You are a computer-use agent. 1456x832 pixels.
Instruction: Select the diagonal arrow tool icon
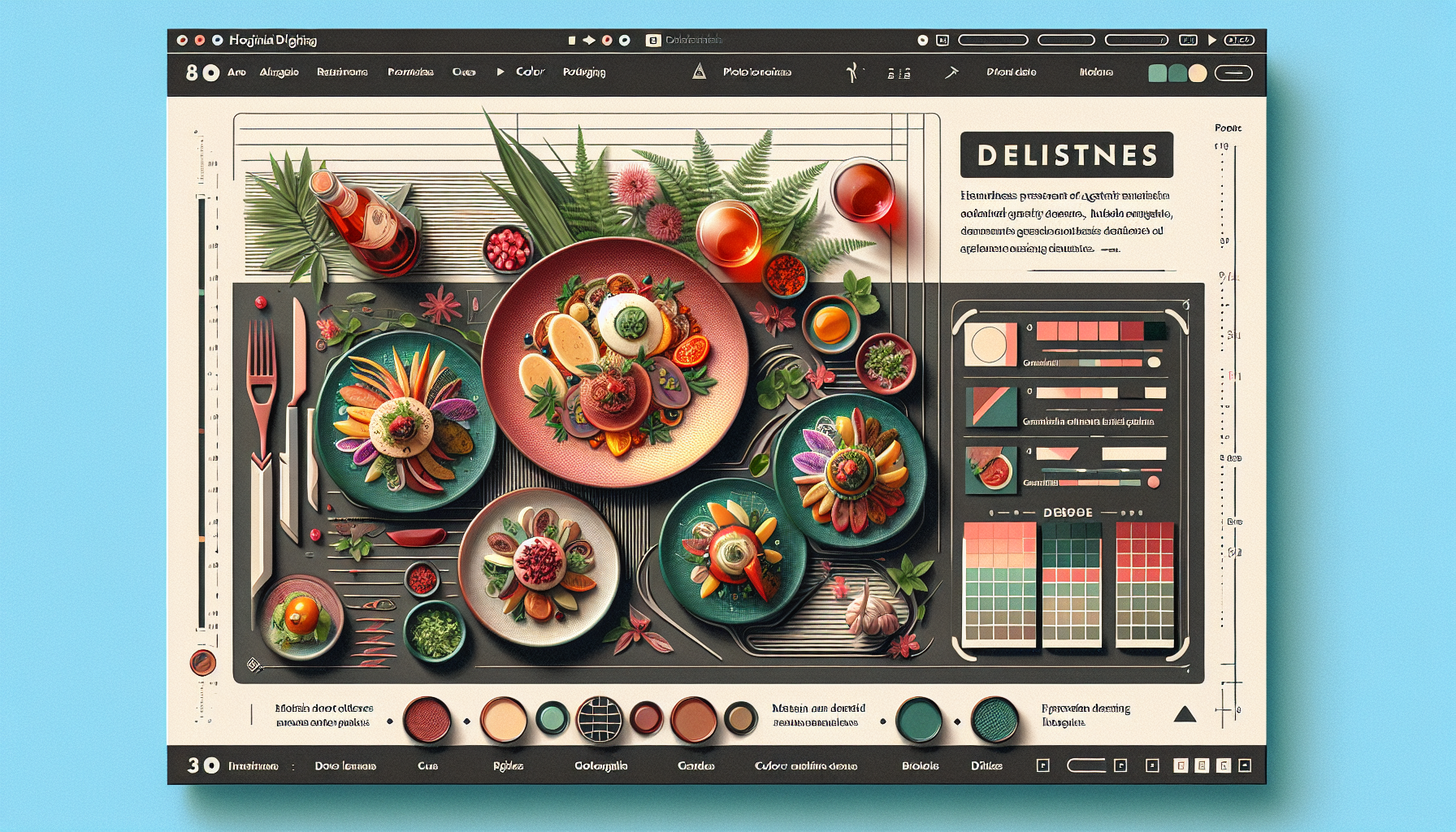[951, 72]
